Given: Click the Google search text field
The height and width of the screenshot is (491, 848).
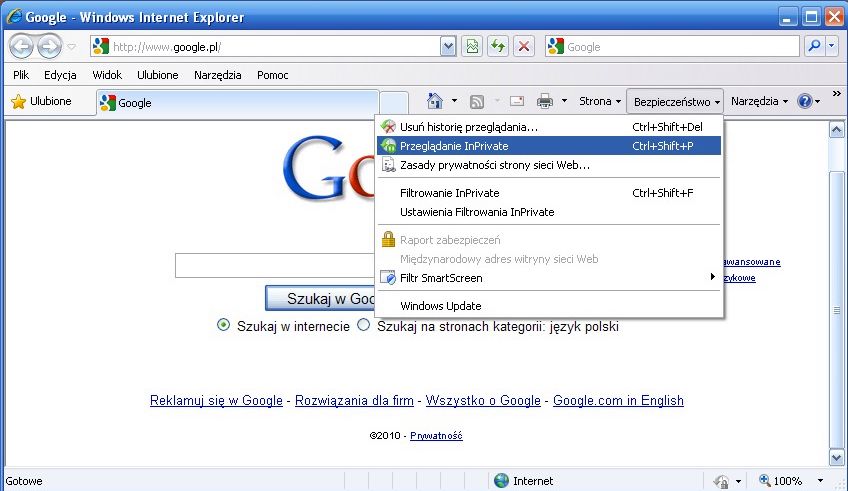Looking at the screenshot, I should tap(275, 265).
